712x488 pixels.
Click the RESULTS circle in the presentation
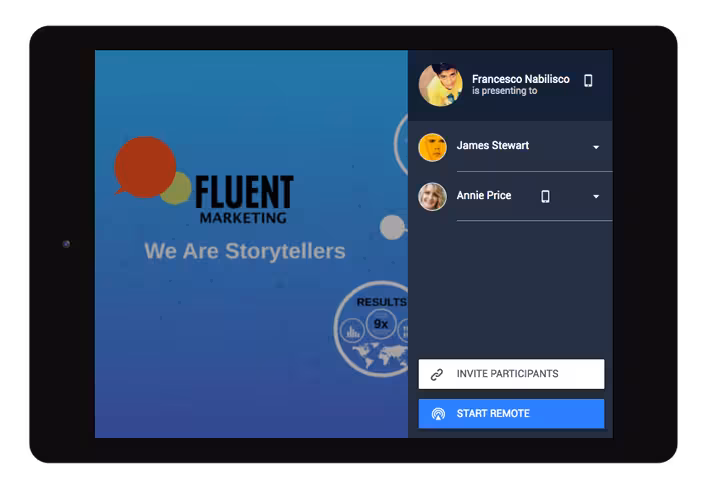click(371, 329)
